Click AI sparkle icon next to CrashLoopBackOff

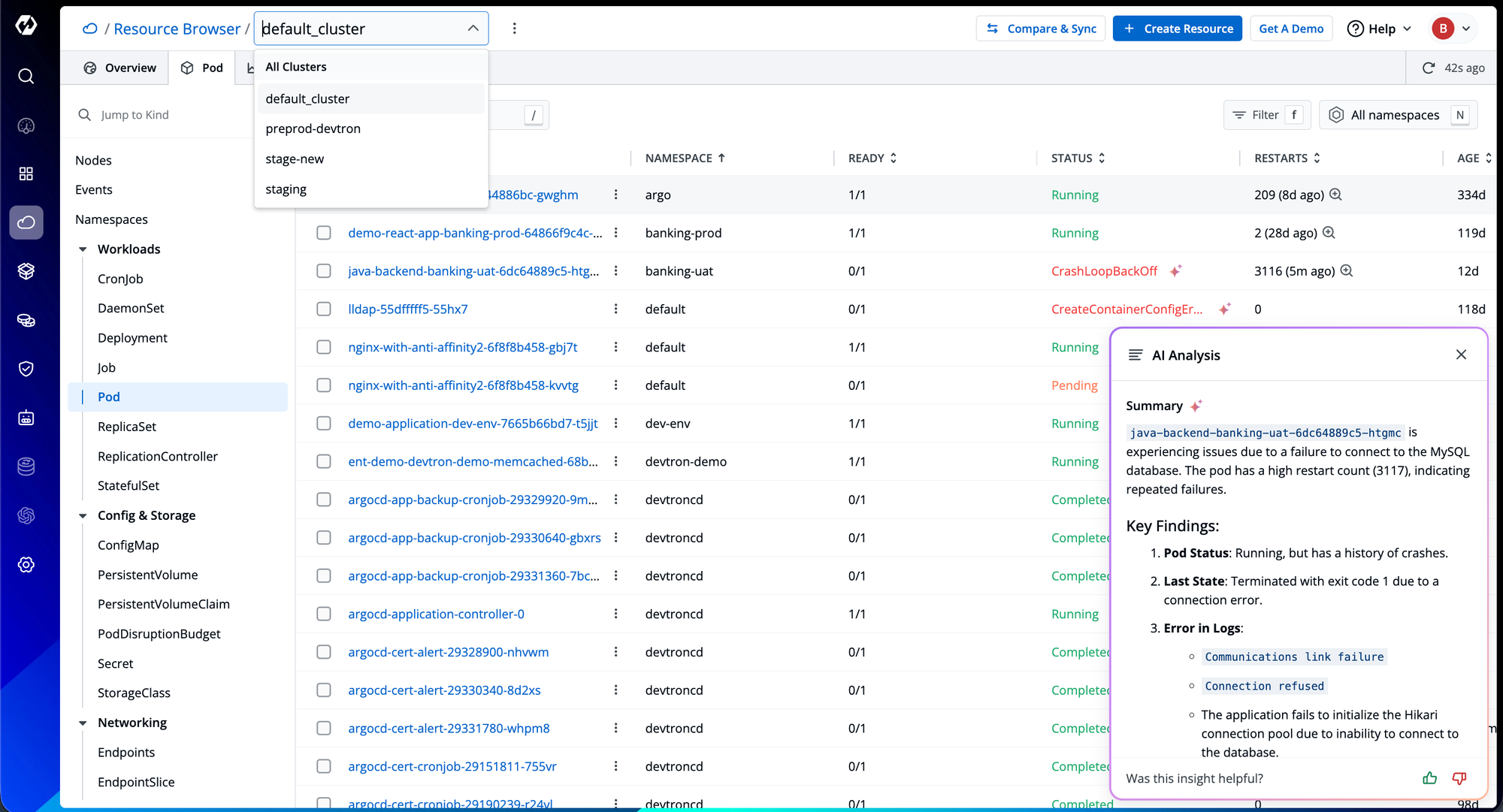pyautogui.click(x=1176, y=270)
